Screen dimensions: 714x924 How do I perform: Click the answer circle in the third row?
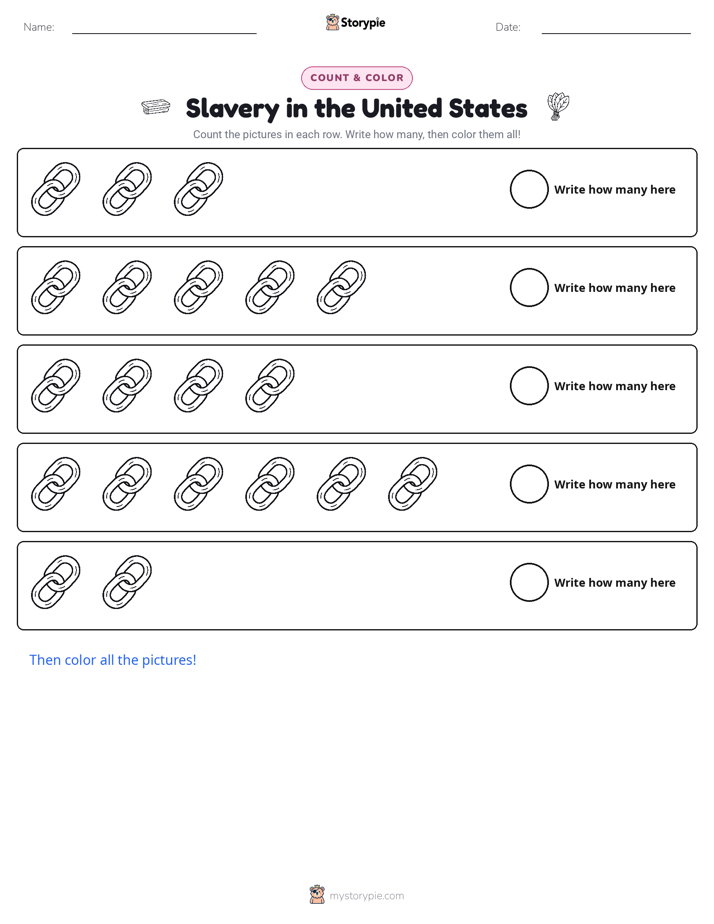(529, 386)
